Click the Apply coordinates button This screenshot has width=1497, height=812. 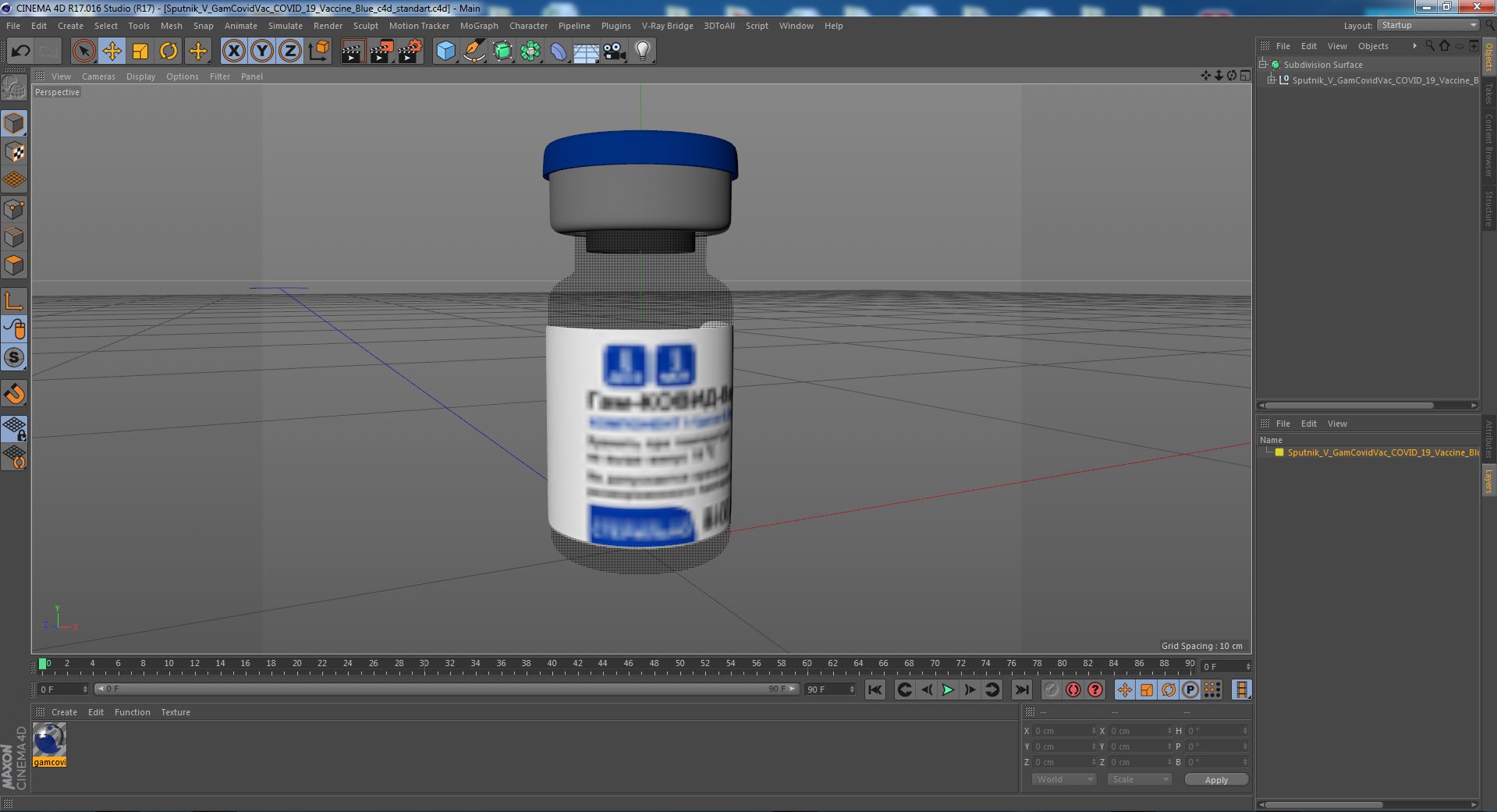coord(1216,779)
